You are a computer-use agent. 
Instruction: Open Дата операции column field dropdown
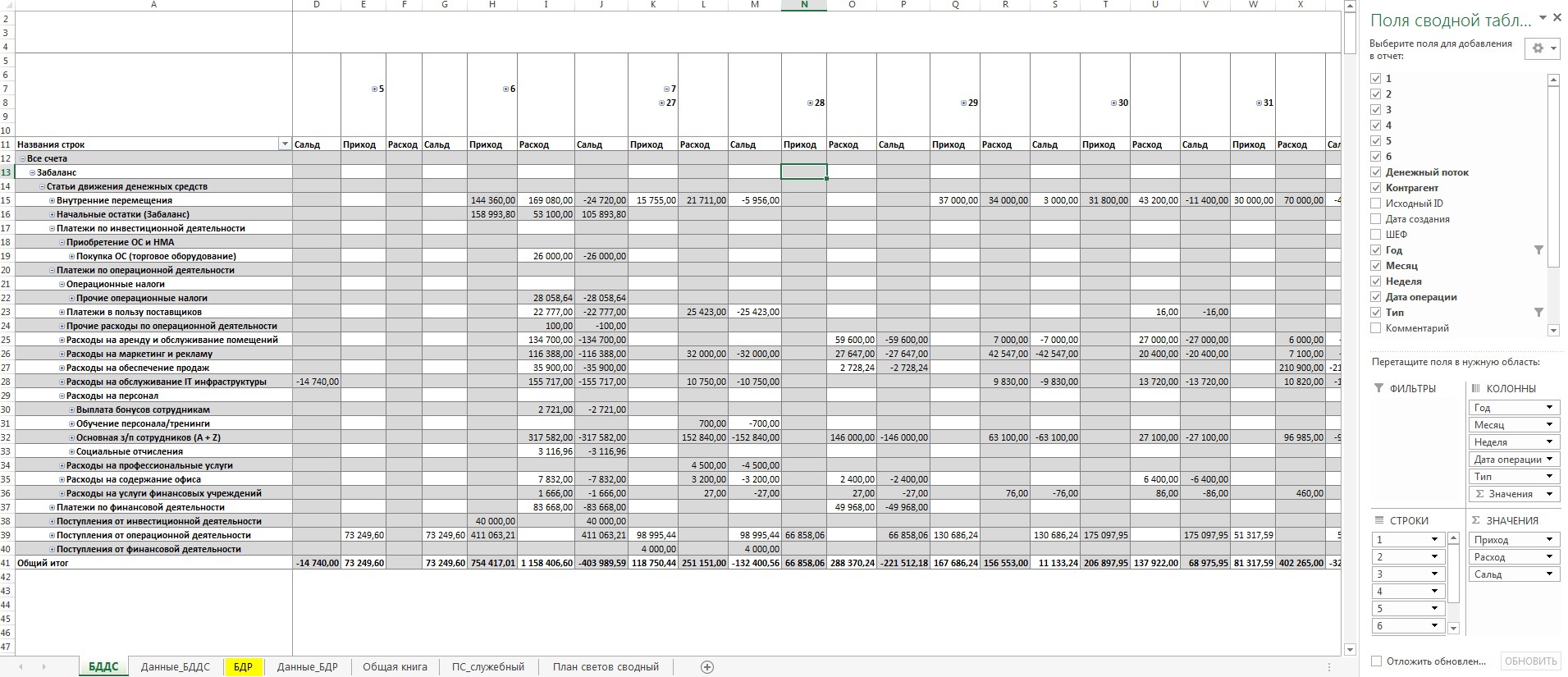[1549, 460]
